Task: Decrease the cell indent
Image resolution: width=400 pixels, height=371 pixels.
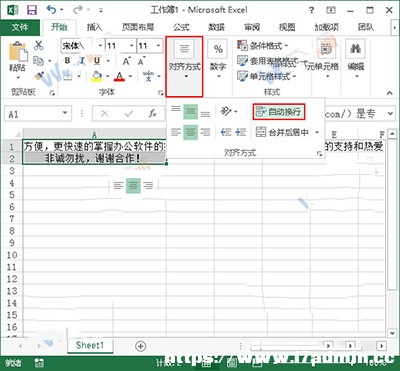Action: (226, 132)
